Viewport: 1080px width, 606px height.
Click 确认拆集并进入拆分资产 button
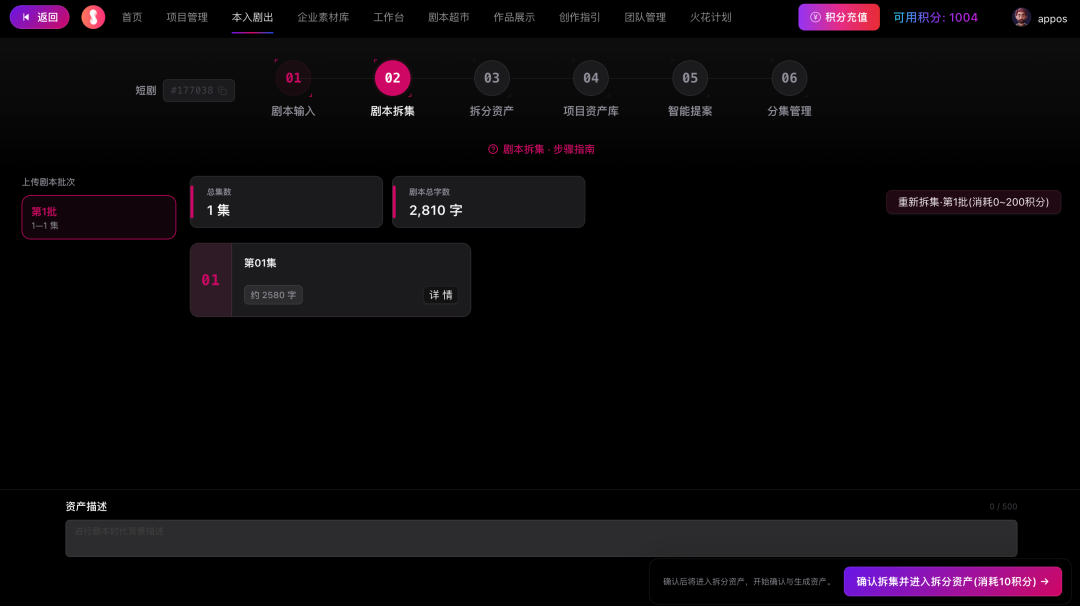point(953,581)
